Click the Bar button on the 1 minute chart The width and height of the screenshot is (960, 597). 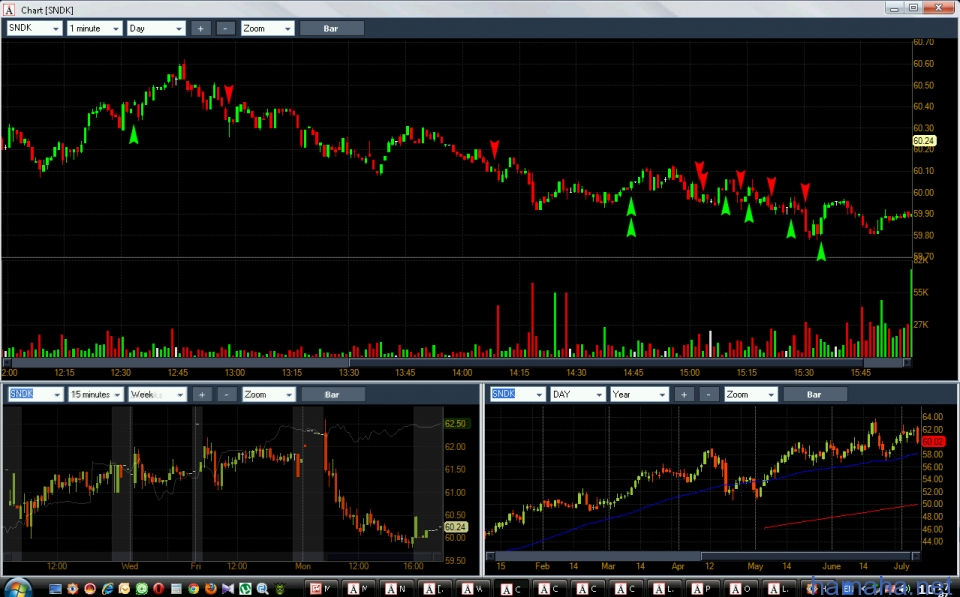click(331, 28)
